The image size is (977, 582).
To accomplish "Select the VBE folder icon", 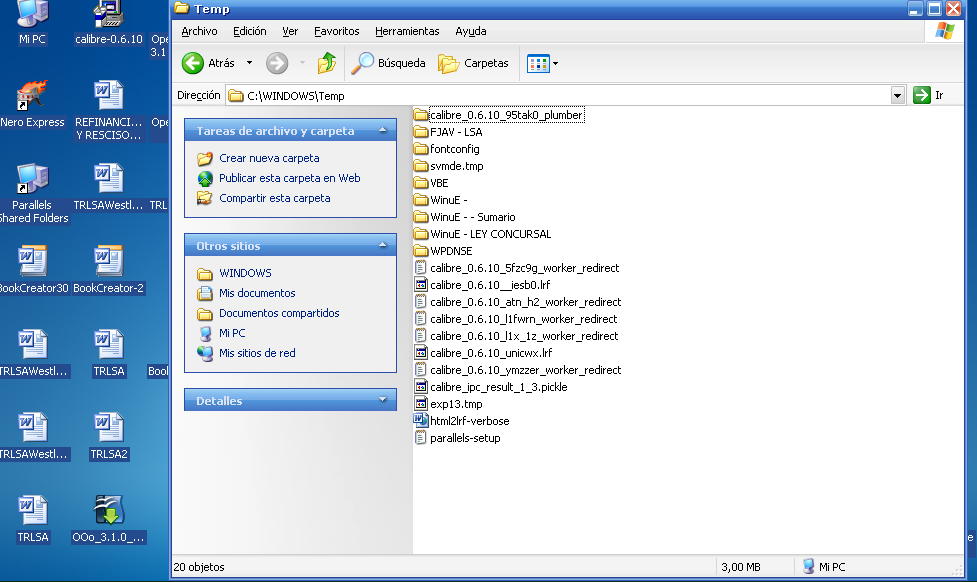I will [x=421, y=183].
